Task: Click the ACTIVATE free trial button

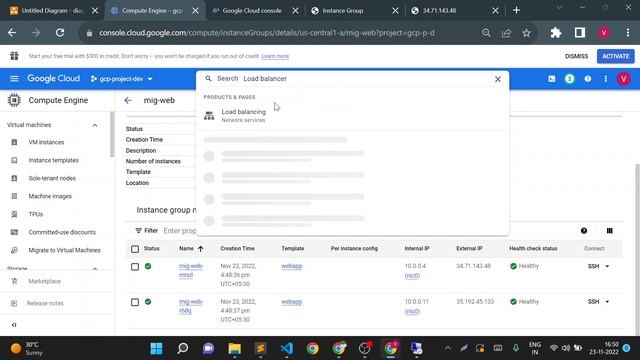Action: 616,56
